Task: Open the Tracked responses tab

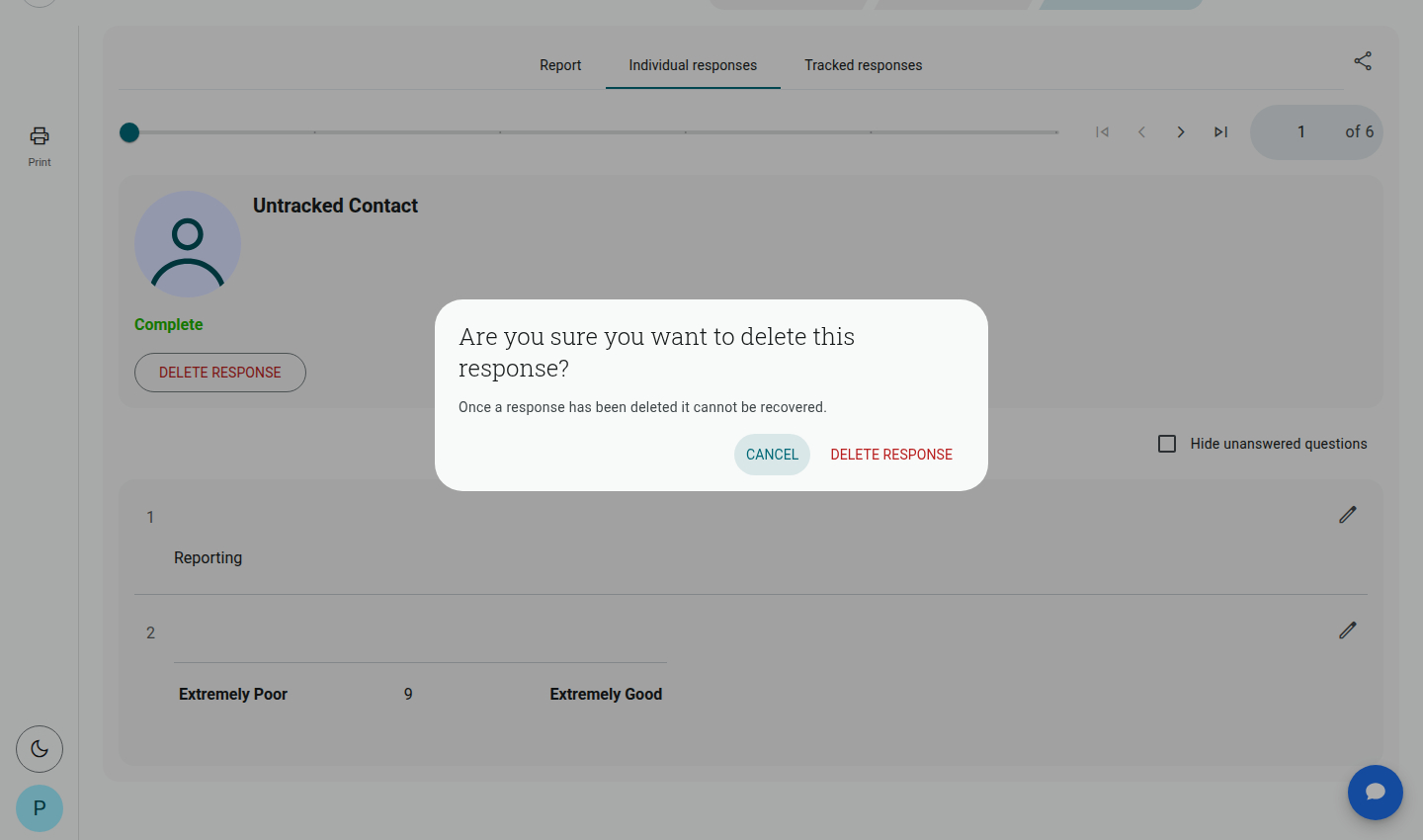Action: point(864,65)
